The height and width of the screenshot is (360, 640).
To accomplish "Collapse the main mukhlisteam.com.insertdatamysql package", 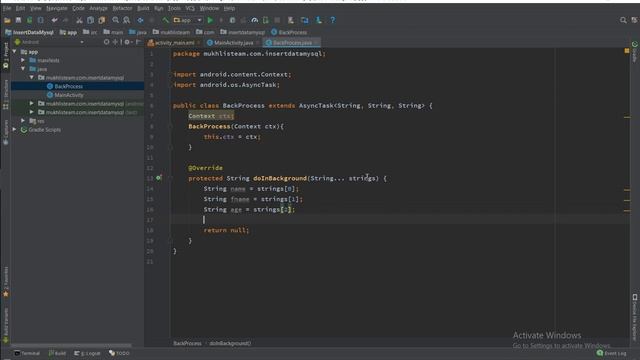I will coord(32,78).
